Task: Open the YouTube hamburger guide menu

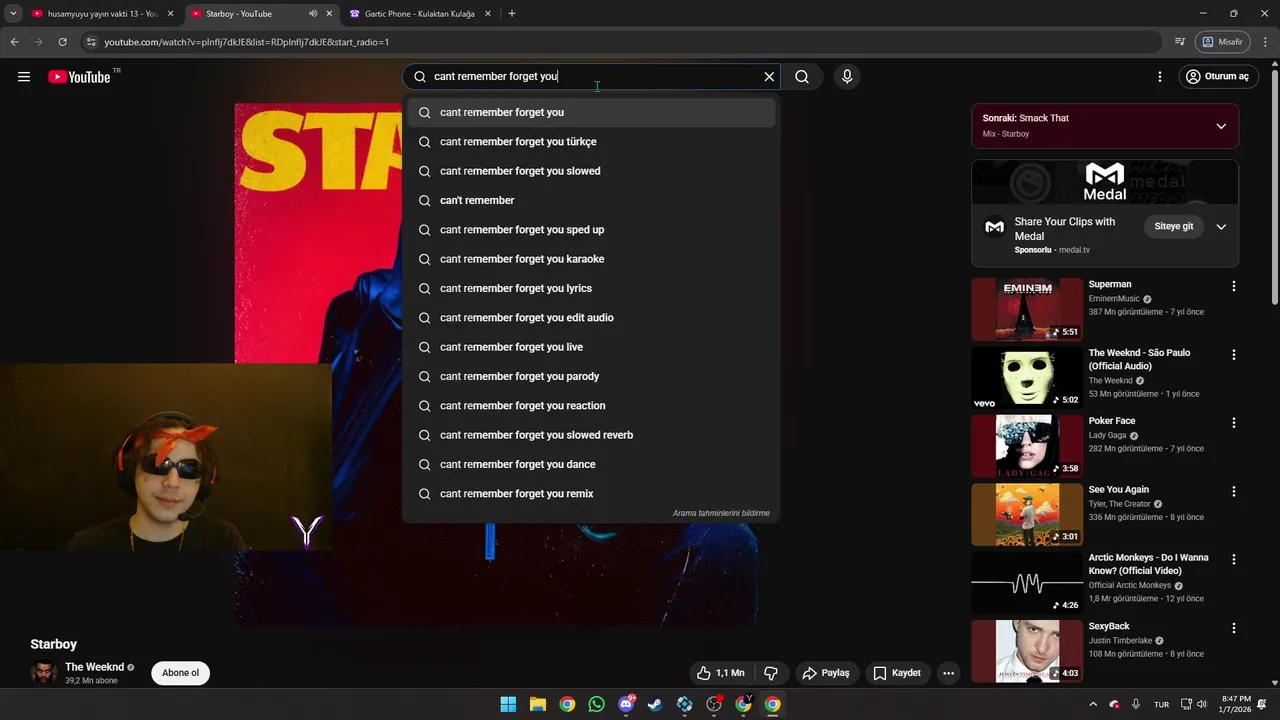Action: [24, 77]
